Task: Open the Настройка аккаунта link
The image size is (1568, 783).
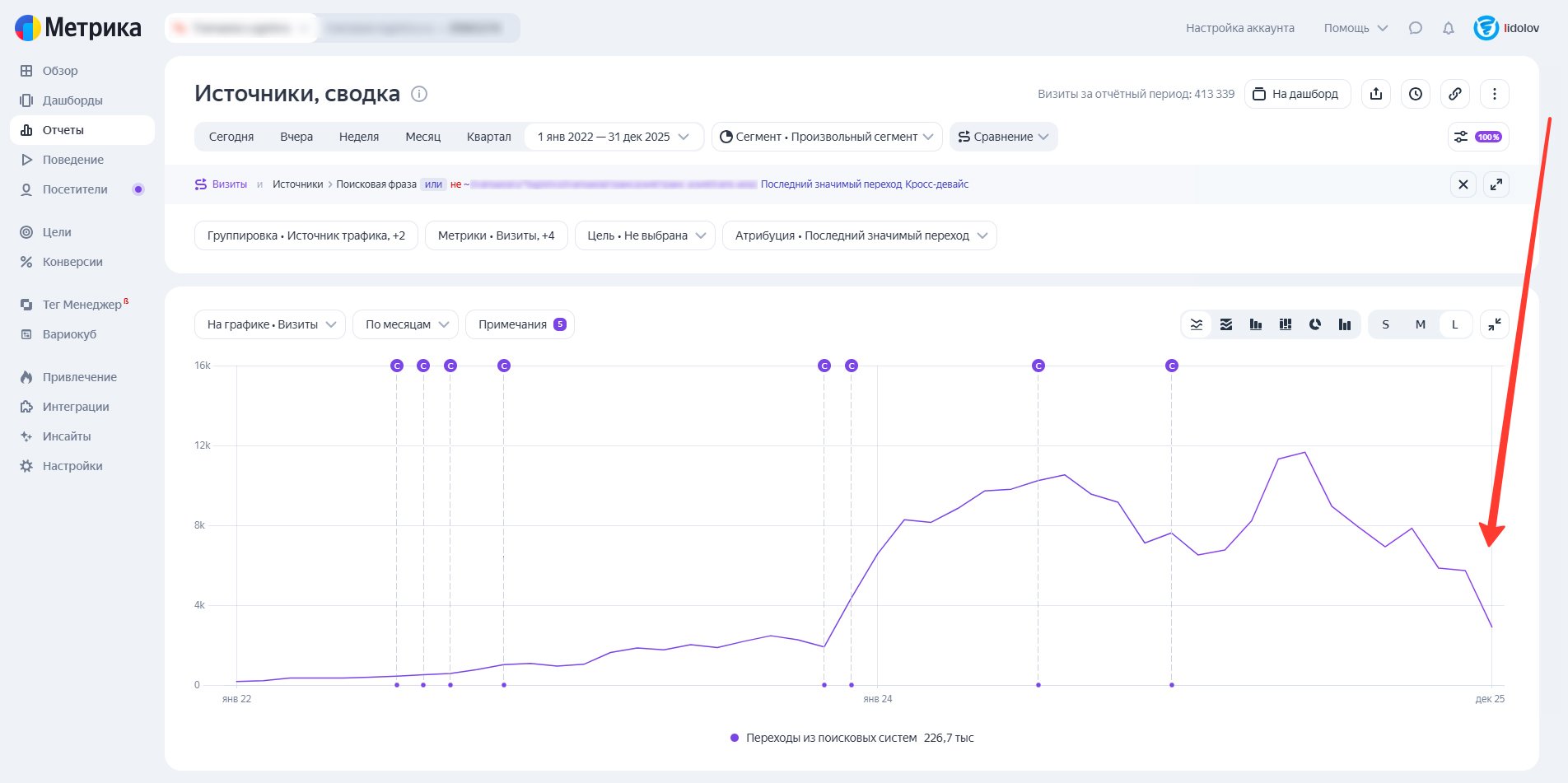Action: click(1239, 28)
